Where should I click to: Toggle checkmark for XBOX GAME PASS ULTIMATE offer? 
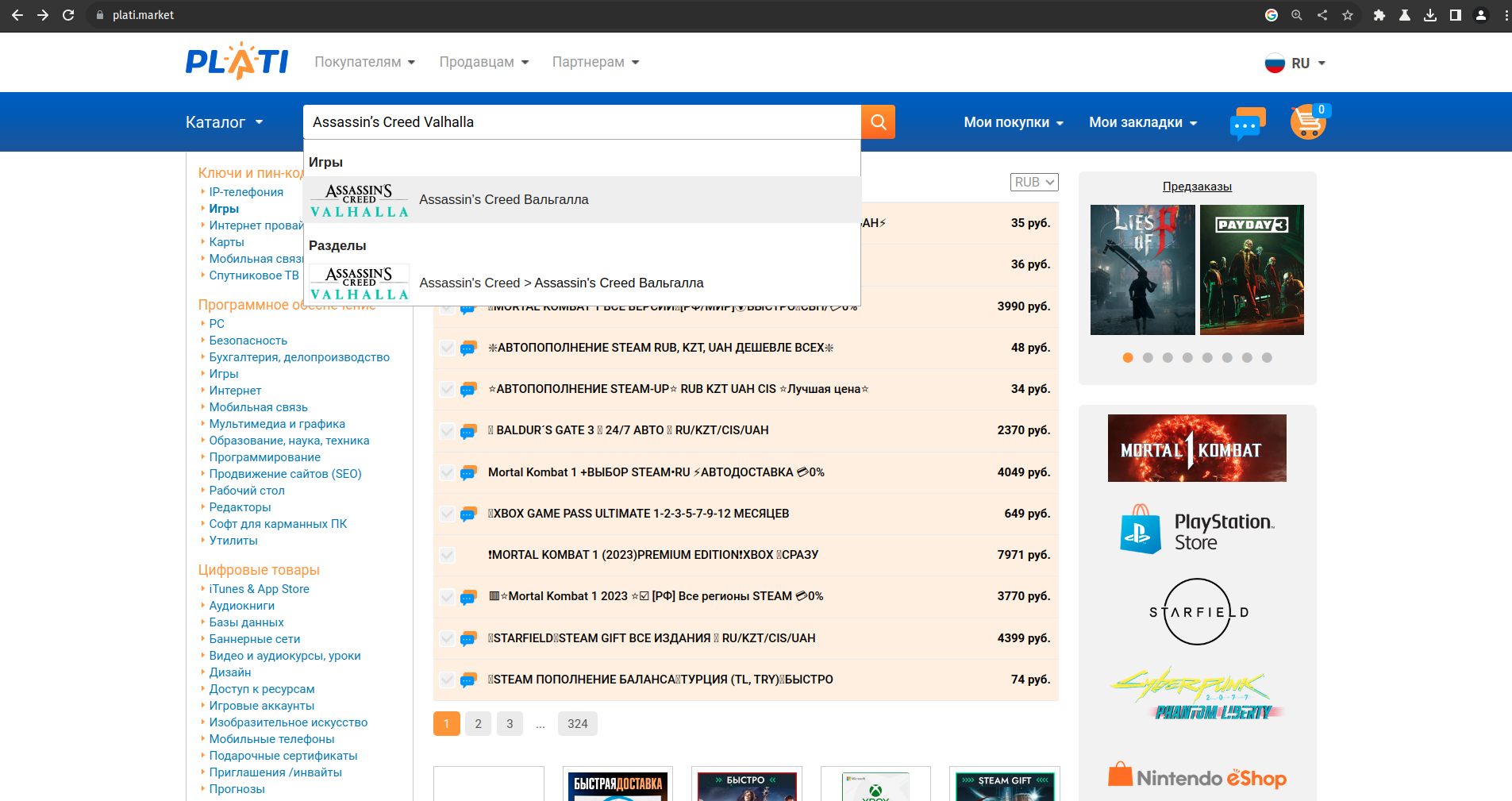(x=448, y=514)
